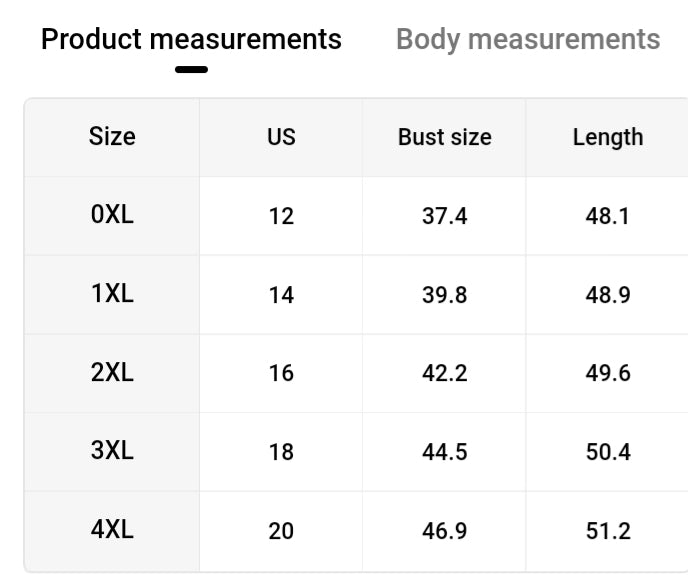Select the 3XL size row label

[112, 451]
